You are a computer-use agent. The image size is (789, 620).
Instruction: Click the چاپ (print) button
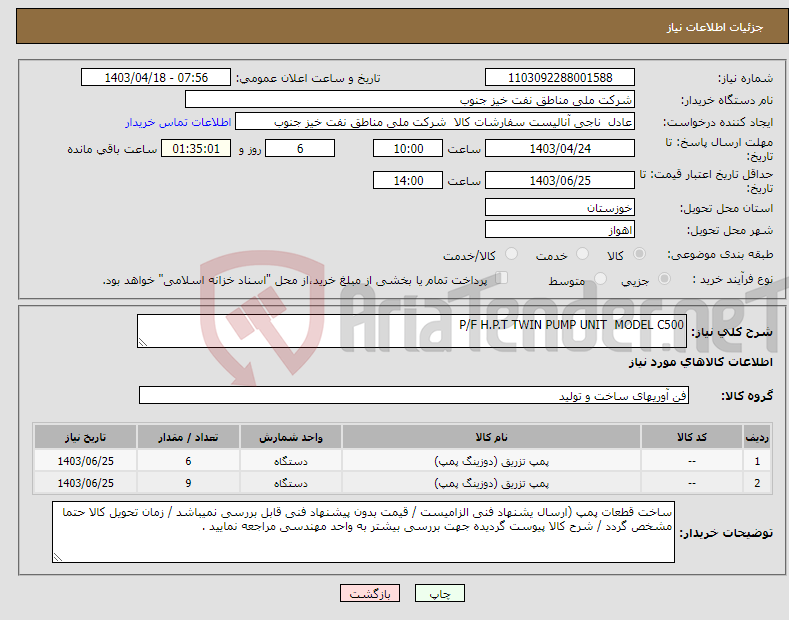439,593
